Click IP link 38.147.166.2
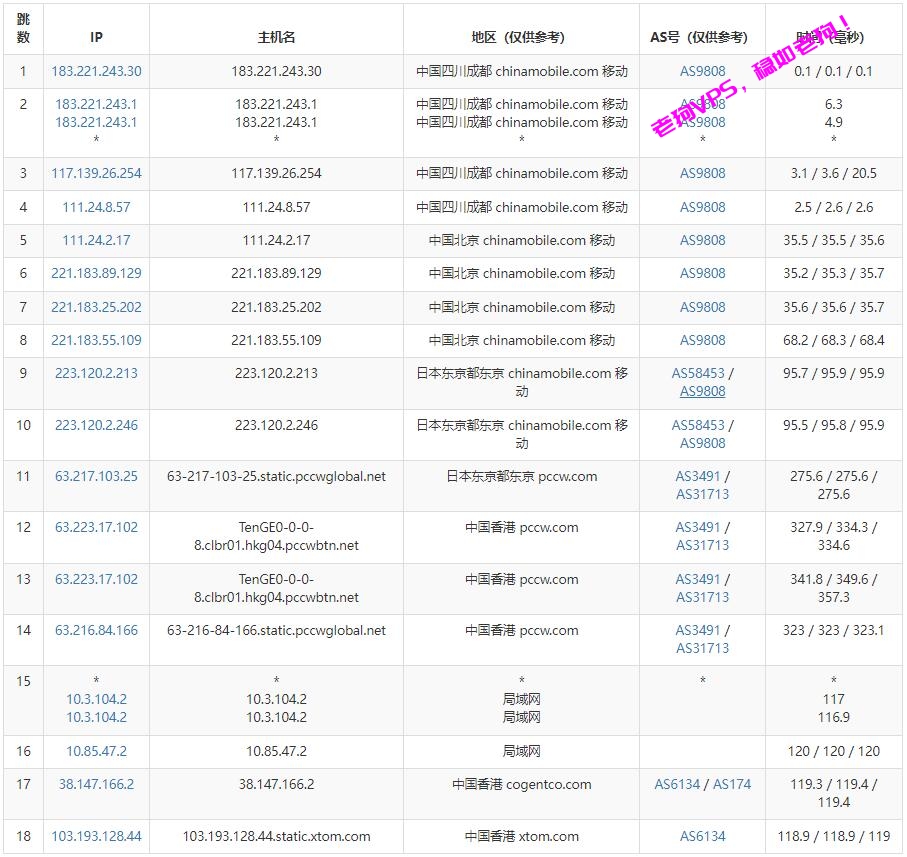The height and width of the screenshot is (857, 907). (96, 784)
